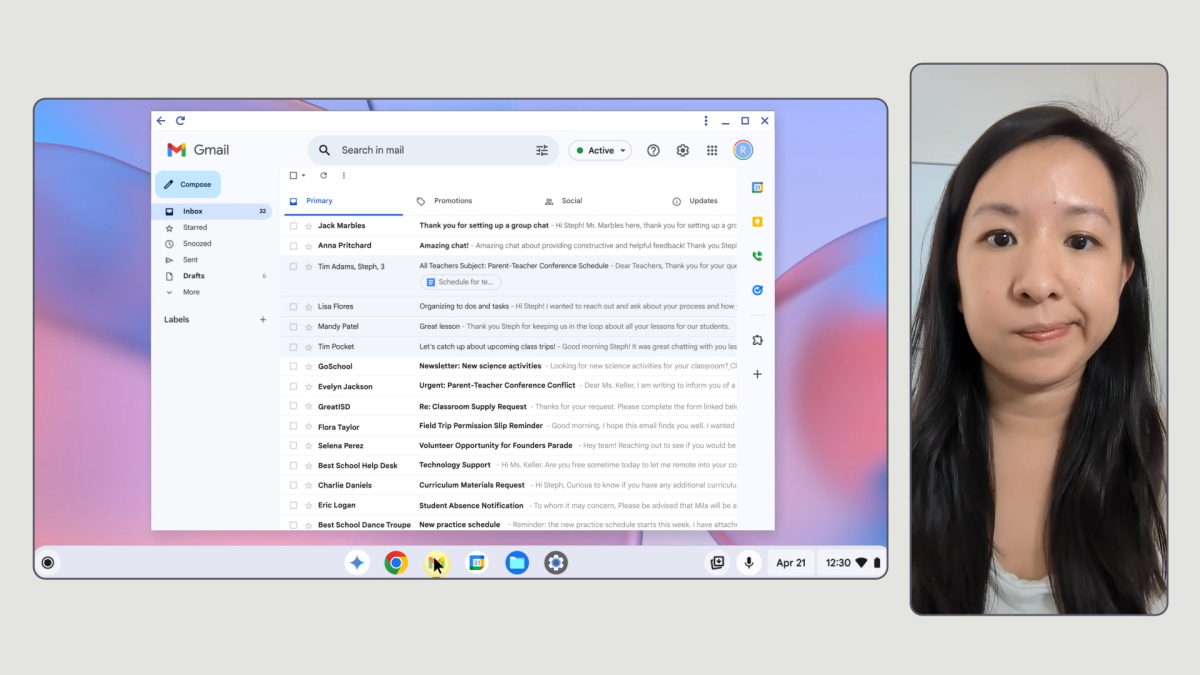Image resolution: width=1200 pixels, height=675 pixels.
Task: Click the Help question mark icon
Action: coord(653,151)
